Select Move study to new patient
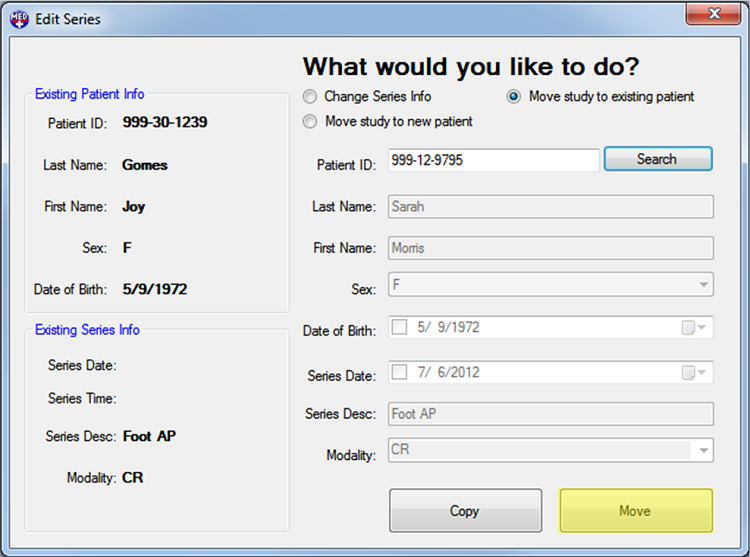The image size is (750, 557). click(310, 122)
